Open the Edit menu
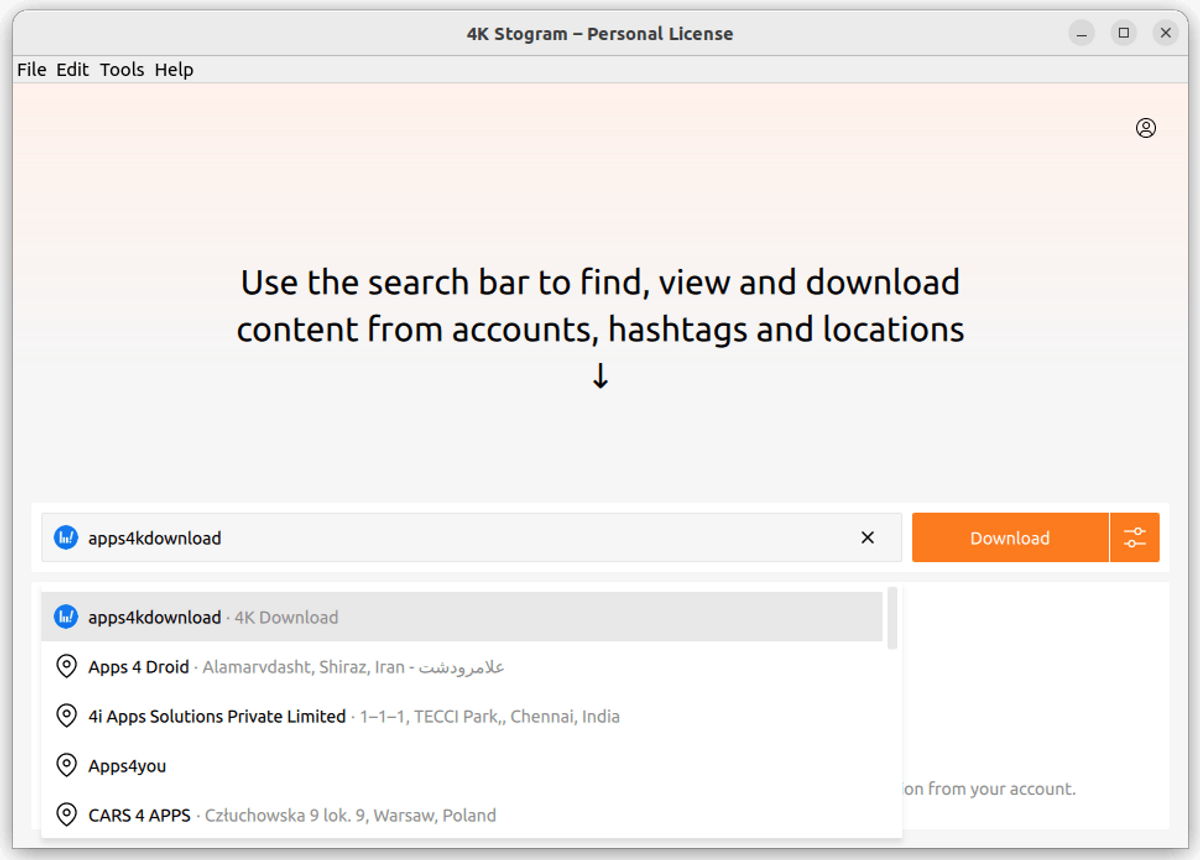The image size is (1200, 860). coord(72,70)
